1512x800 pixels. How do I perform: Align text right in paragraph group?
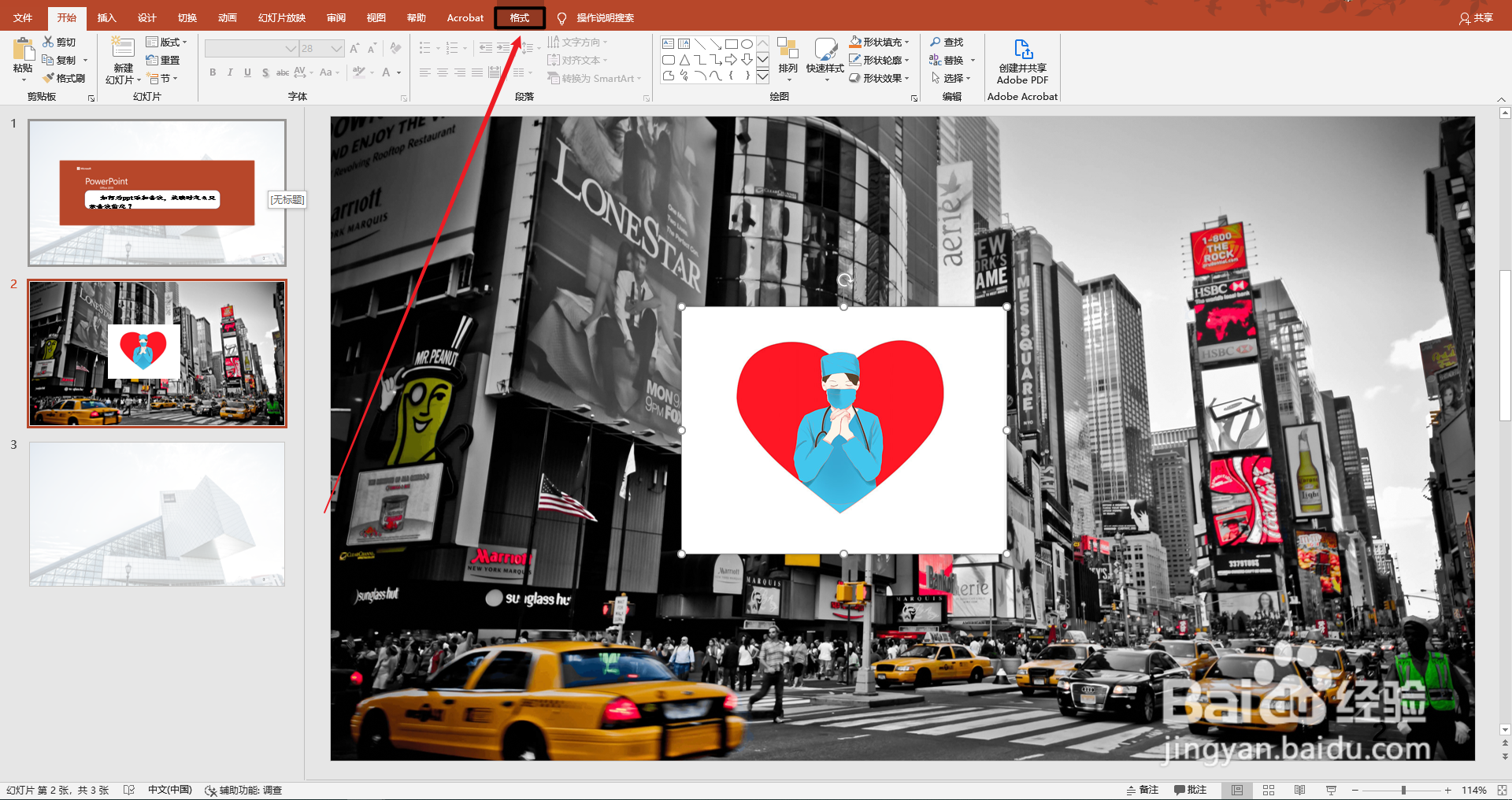(x=460, y=72)
